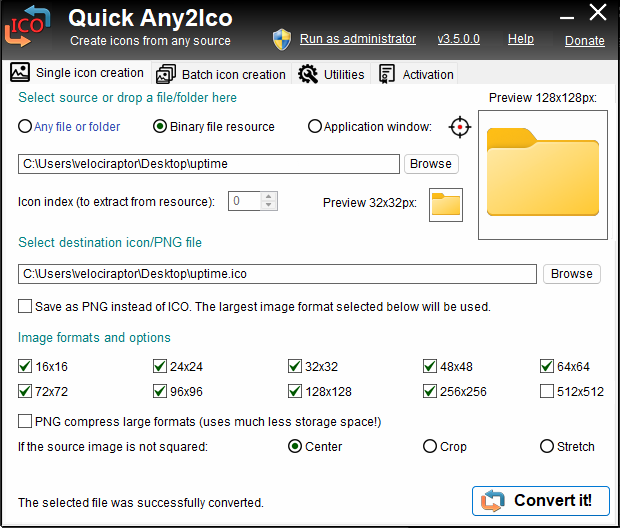Click the Utilities gear and wrench icon
The image size is (620, 528).
tap(308, 74)
